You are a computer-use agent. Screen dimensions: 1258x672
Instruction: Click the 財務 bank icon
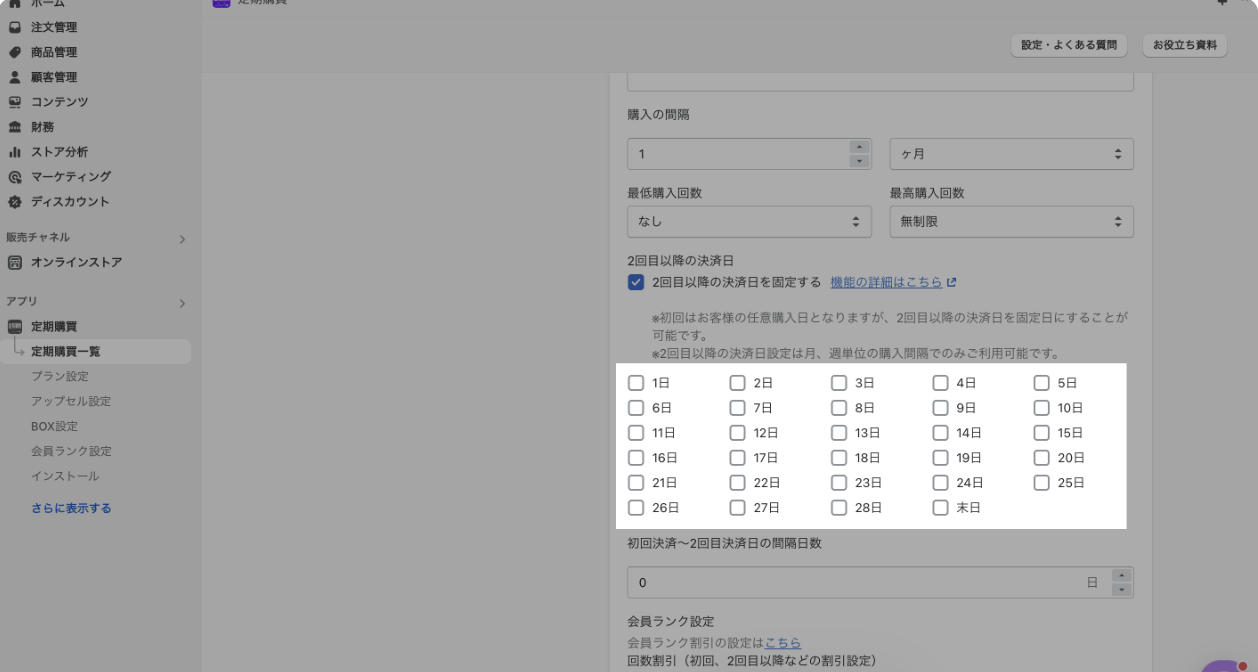tap(15, 127)
